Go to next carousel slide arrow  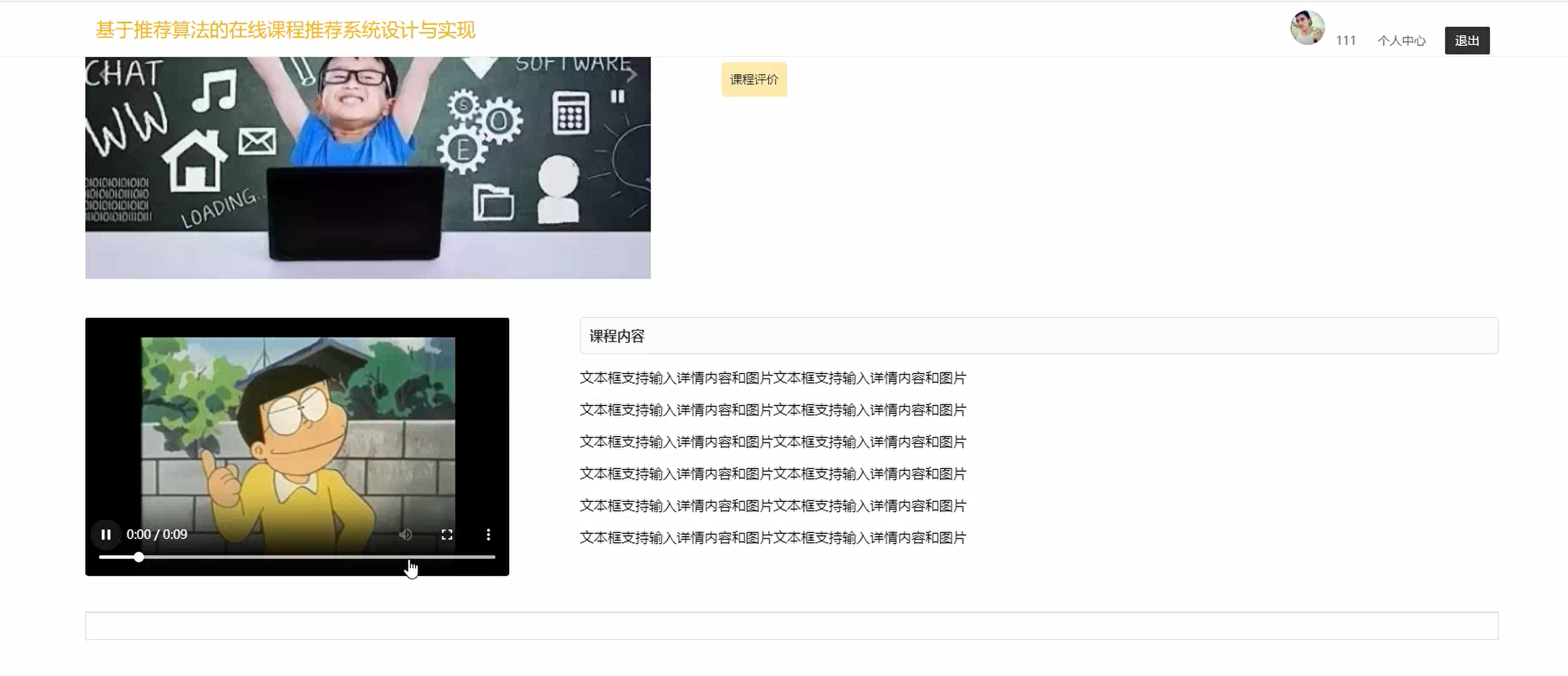632,75
